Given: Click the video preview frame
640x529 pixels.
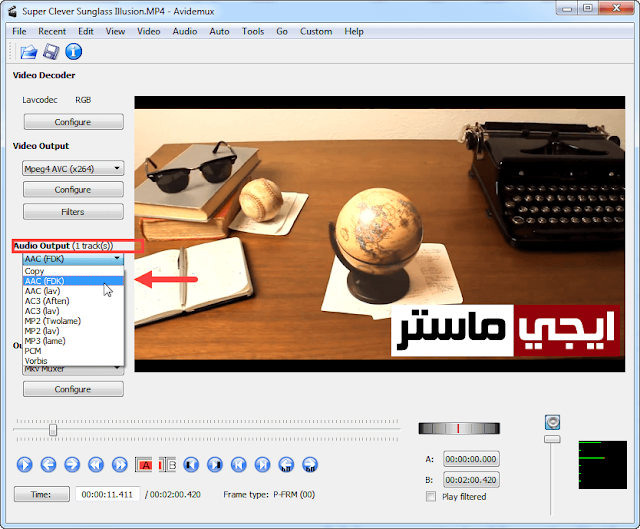Looking at the screenshot, I should pyautogui.click(x=380, y=234).
